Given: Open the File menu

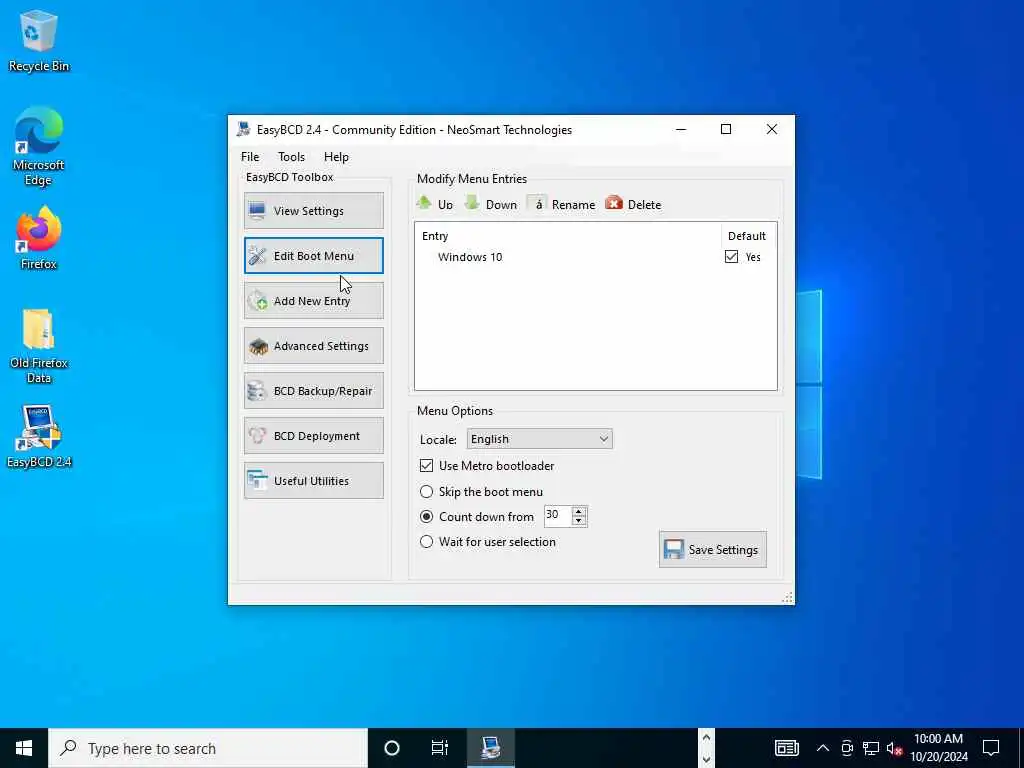Looking at the screenshot, I should coord(250,157).
